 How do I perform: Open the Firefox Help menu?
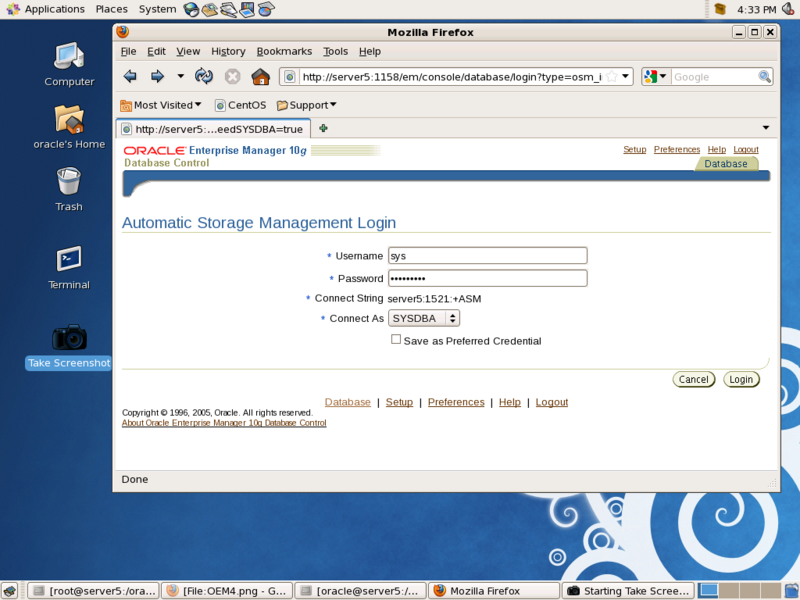point(370,52)
